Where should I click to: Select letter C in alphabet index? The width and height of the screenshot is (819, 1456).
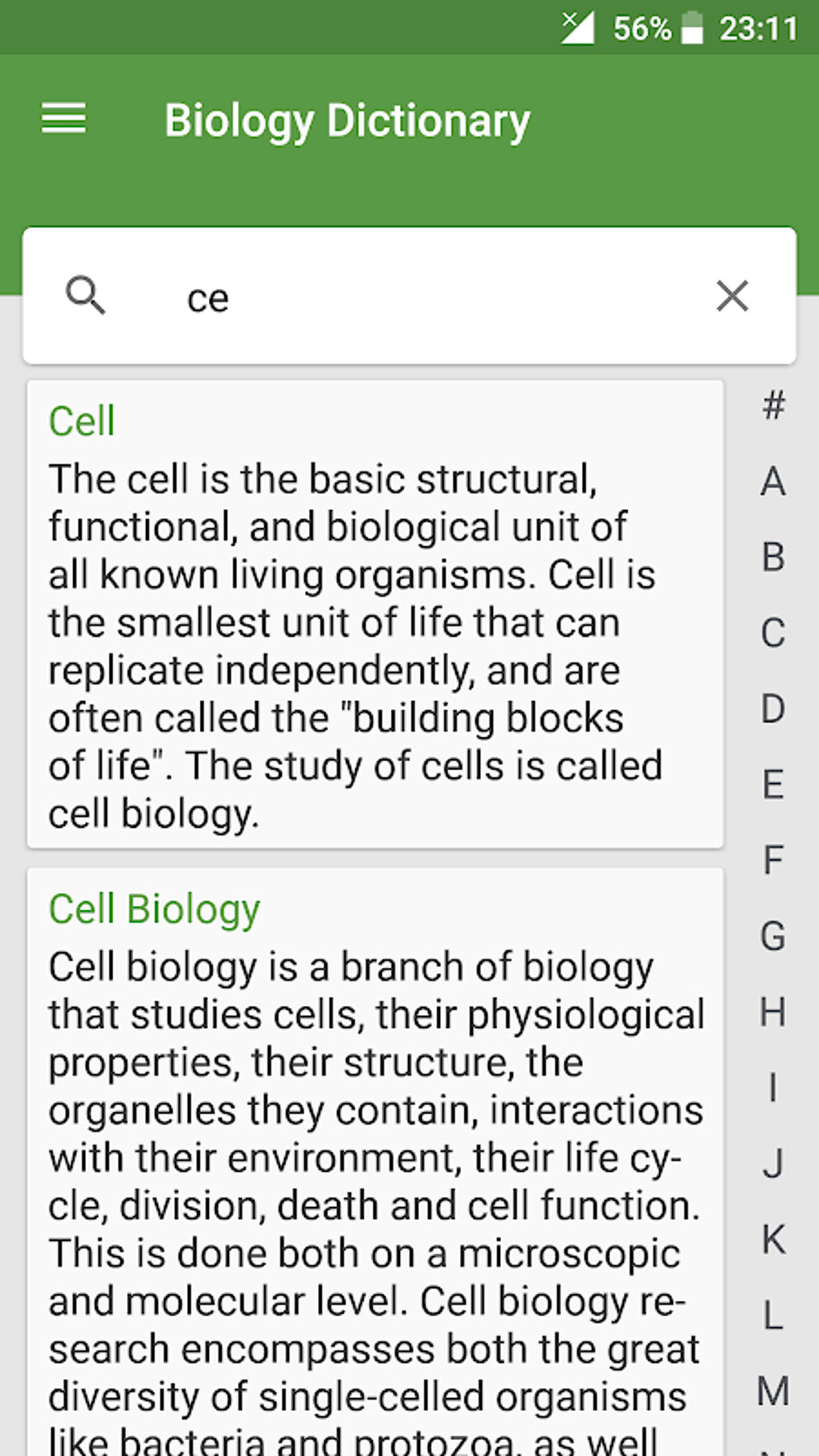coord(772,633)
